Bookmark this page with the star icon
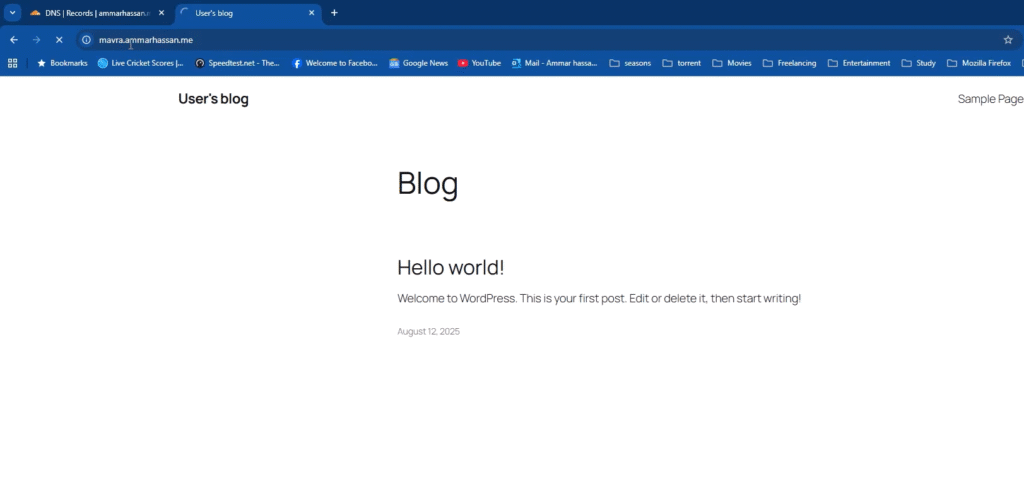 tap(1007, 40)
